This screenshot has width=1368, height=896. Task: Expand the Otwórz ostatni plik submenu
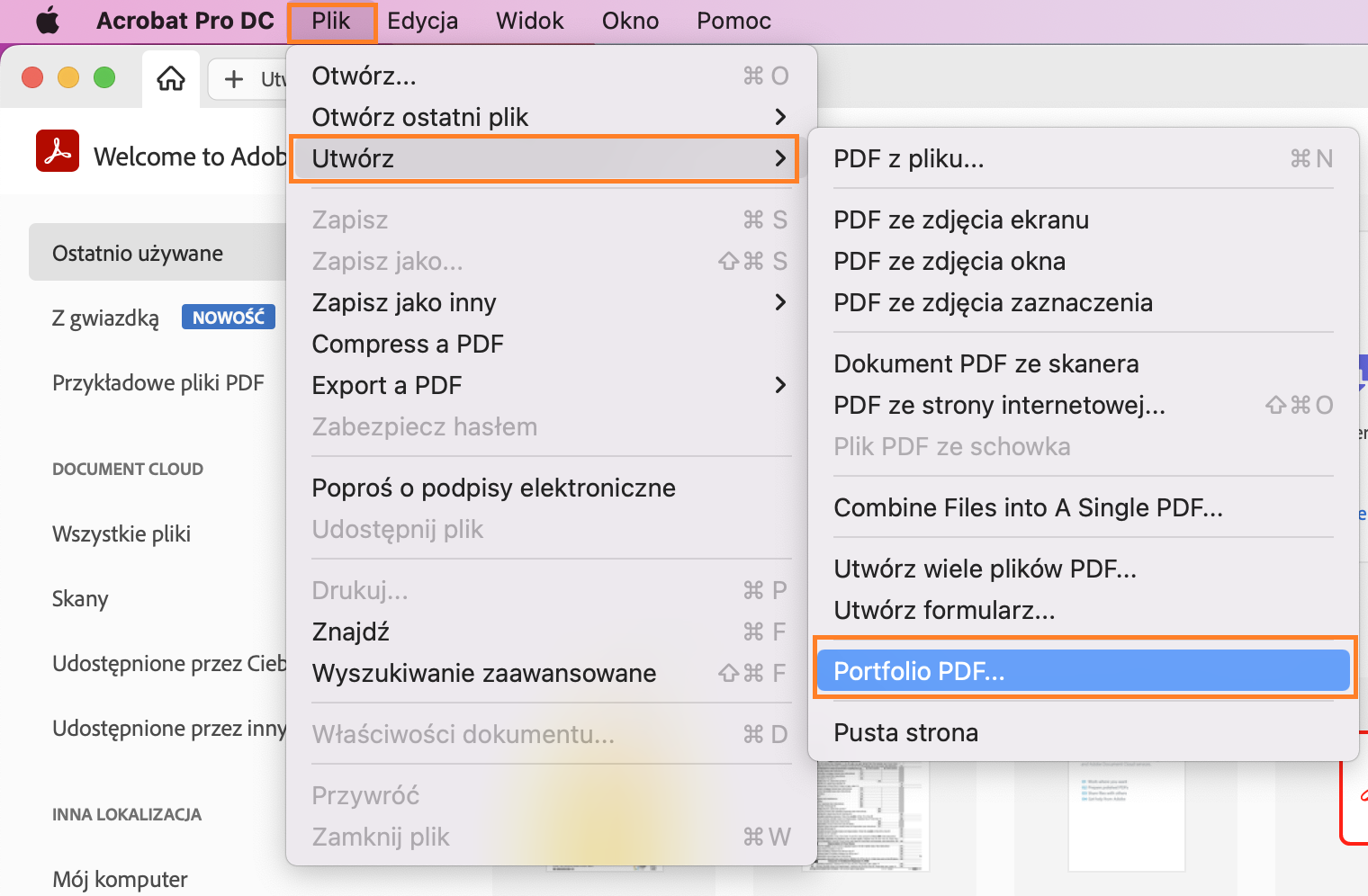[781, 117]
